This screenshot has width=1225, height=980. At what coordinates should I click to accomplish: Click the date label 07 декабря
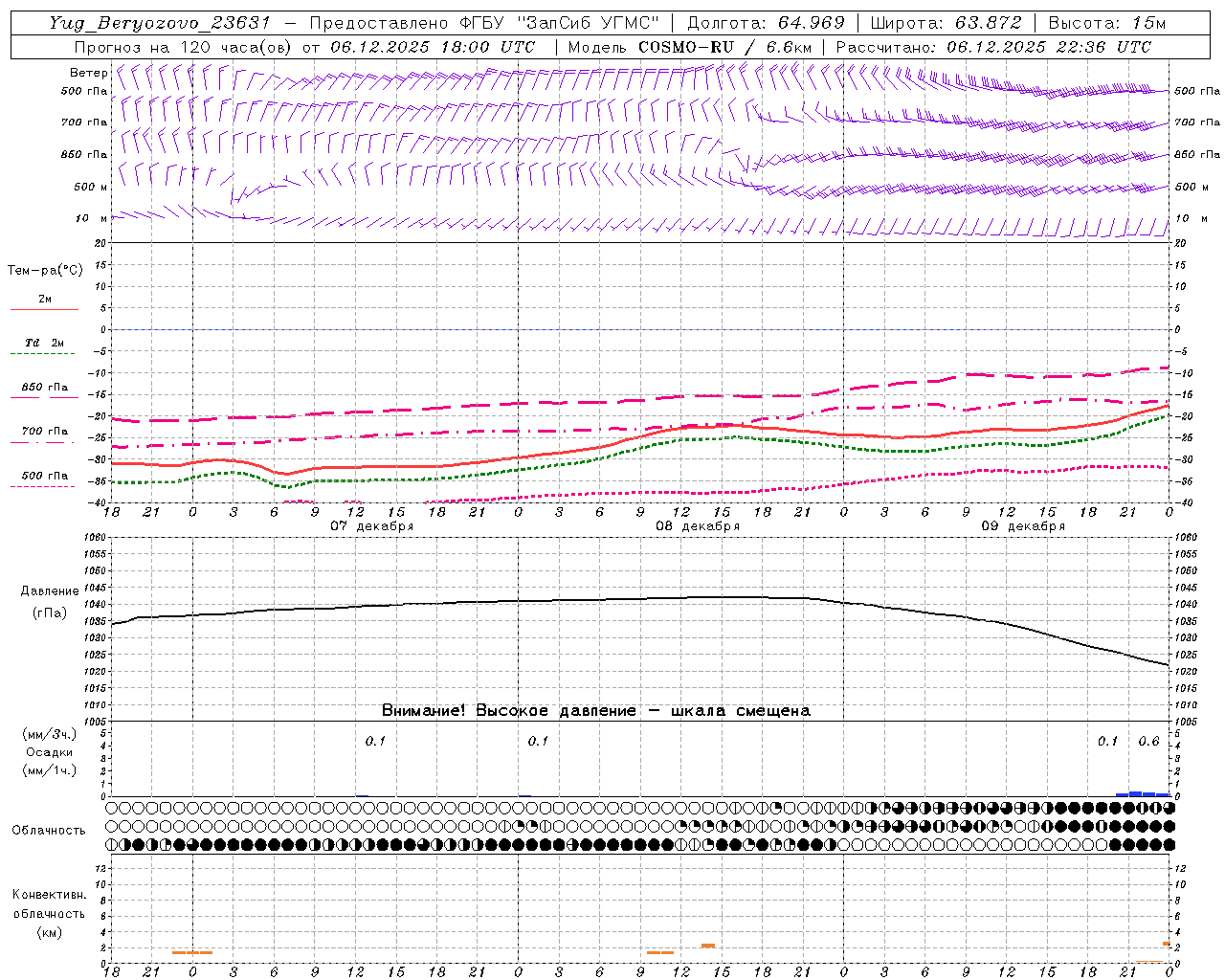372,526
